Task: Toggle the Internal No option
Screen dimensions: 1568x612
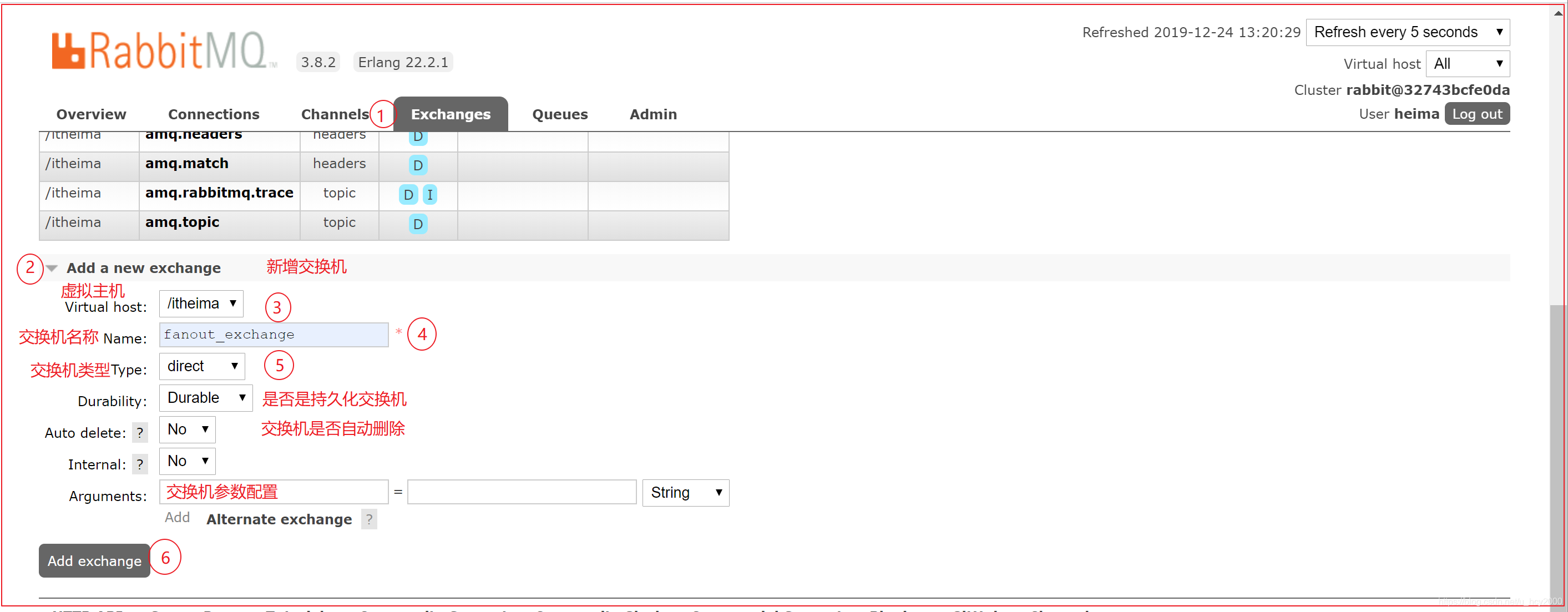Action: tap(201, 460)
